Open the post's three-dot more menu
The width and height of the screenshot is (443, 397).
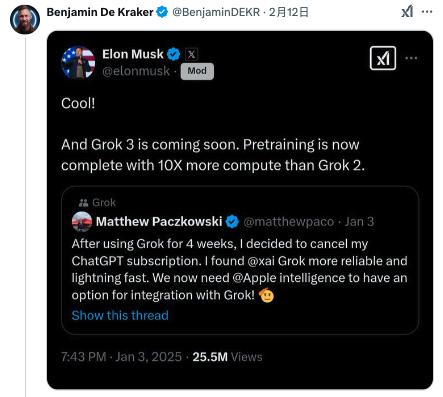(x=427, y=12)
